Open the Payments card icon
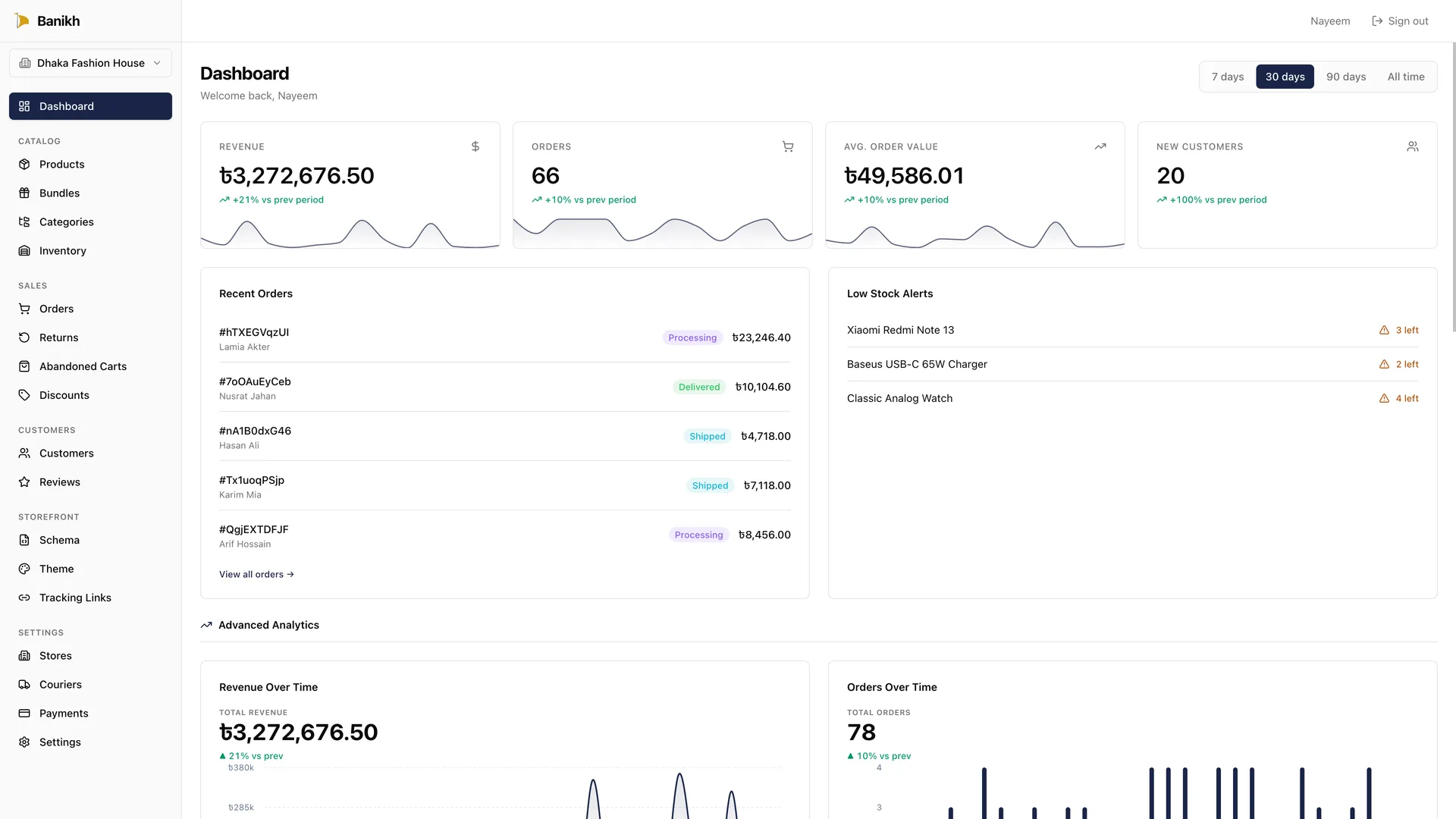This screenshot has height=819, width=1456. point(24,713)
